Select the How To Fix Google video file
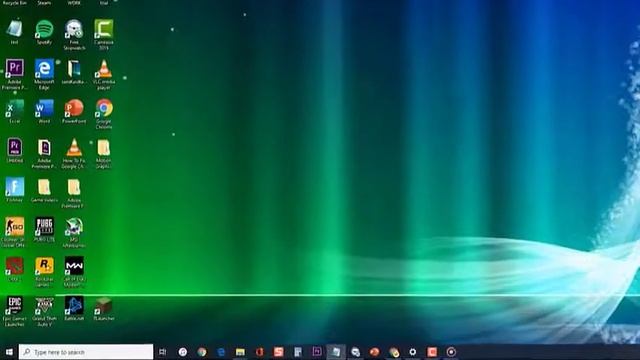Image resolution: width=640 pixels, height=360 pixels. tap(74, 153)
